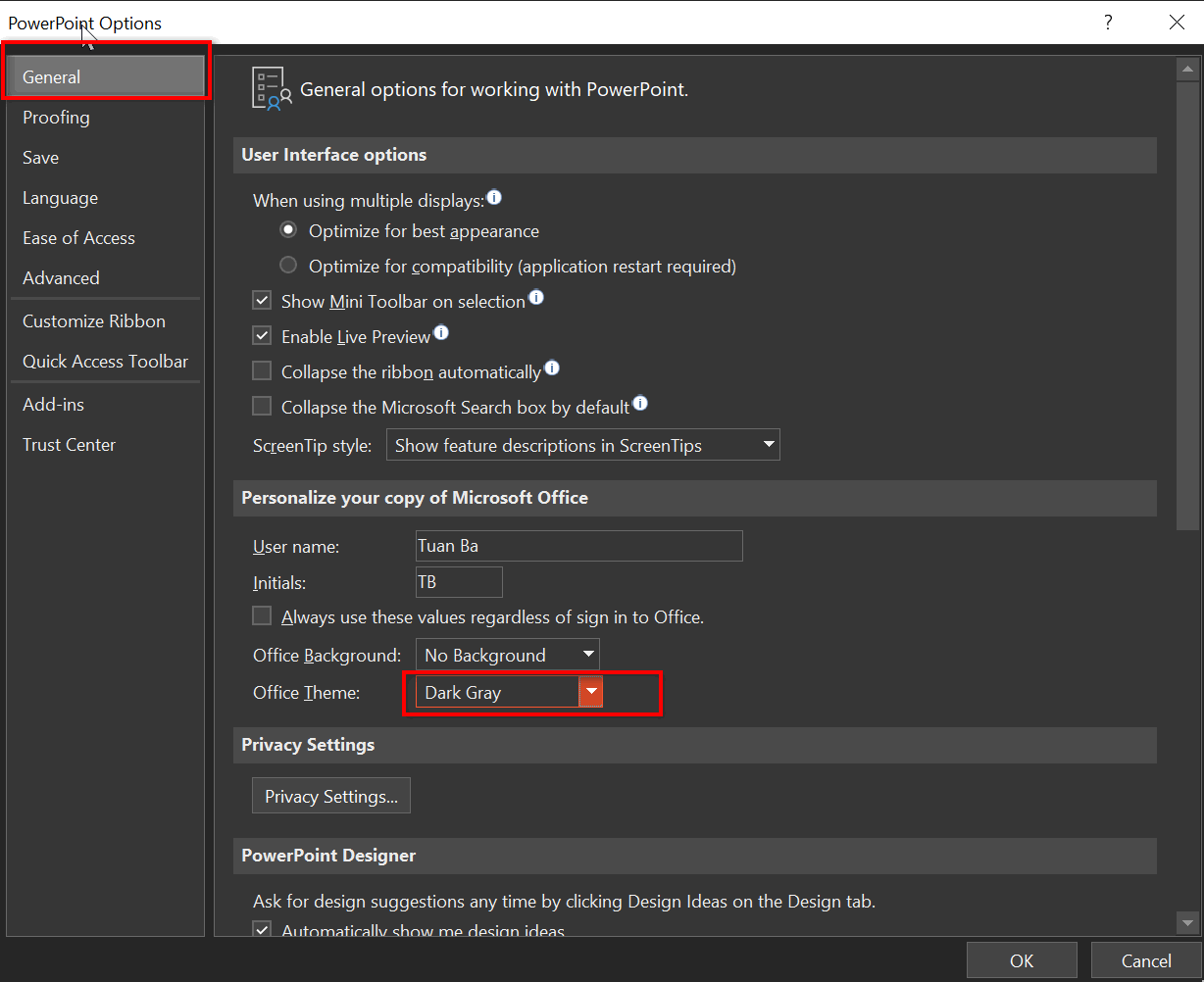Switch to the Save category
Screen dimensions: 1204x982
coord(105,158)
